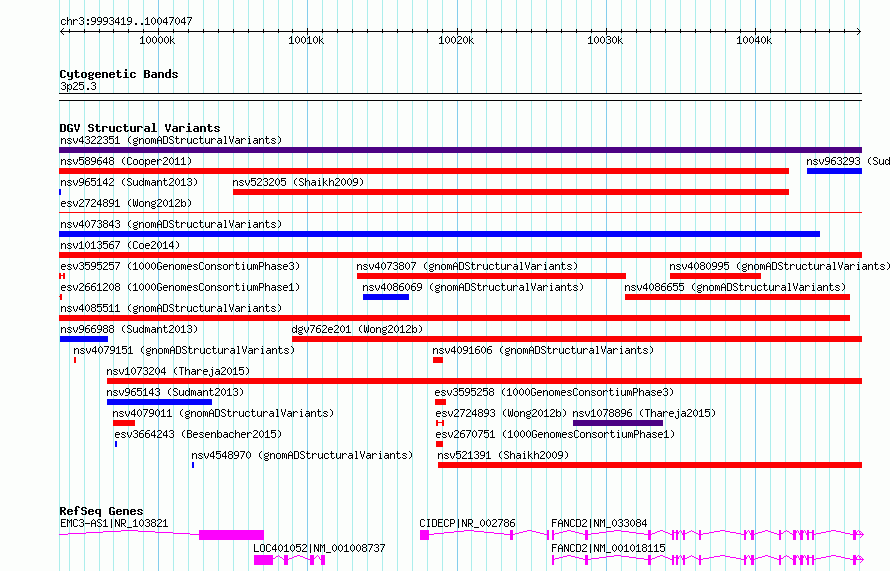Viewport: 890px width, 571px height.
Task: Select the purple nsv4322351 variant bar
Action: 460,150
